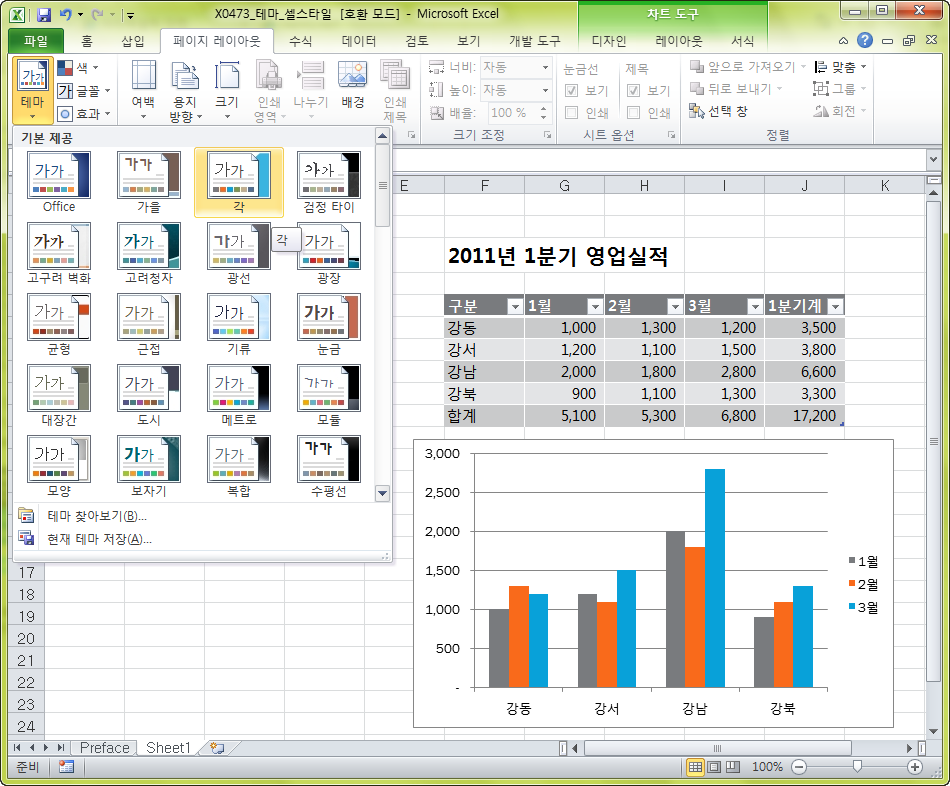Click the zoom in plus button
Image resolution: width=950 pixels, height=786 pixels.
pos(914,767)
